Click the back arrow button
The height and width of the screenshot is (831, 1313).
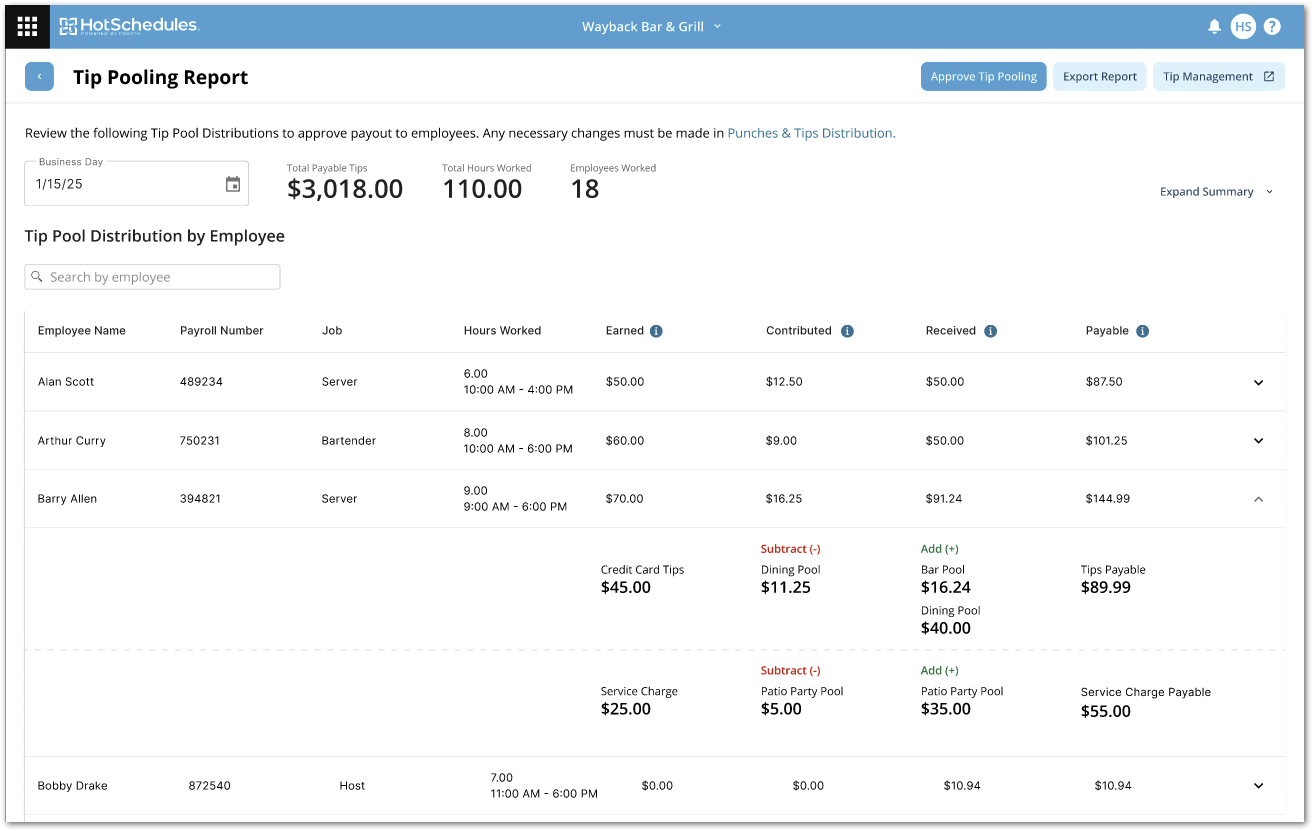pos(39,77)
